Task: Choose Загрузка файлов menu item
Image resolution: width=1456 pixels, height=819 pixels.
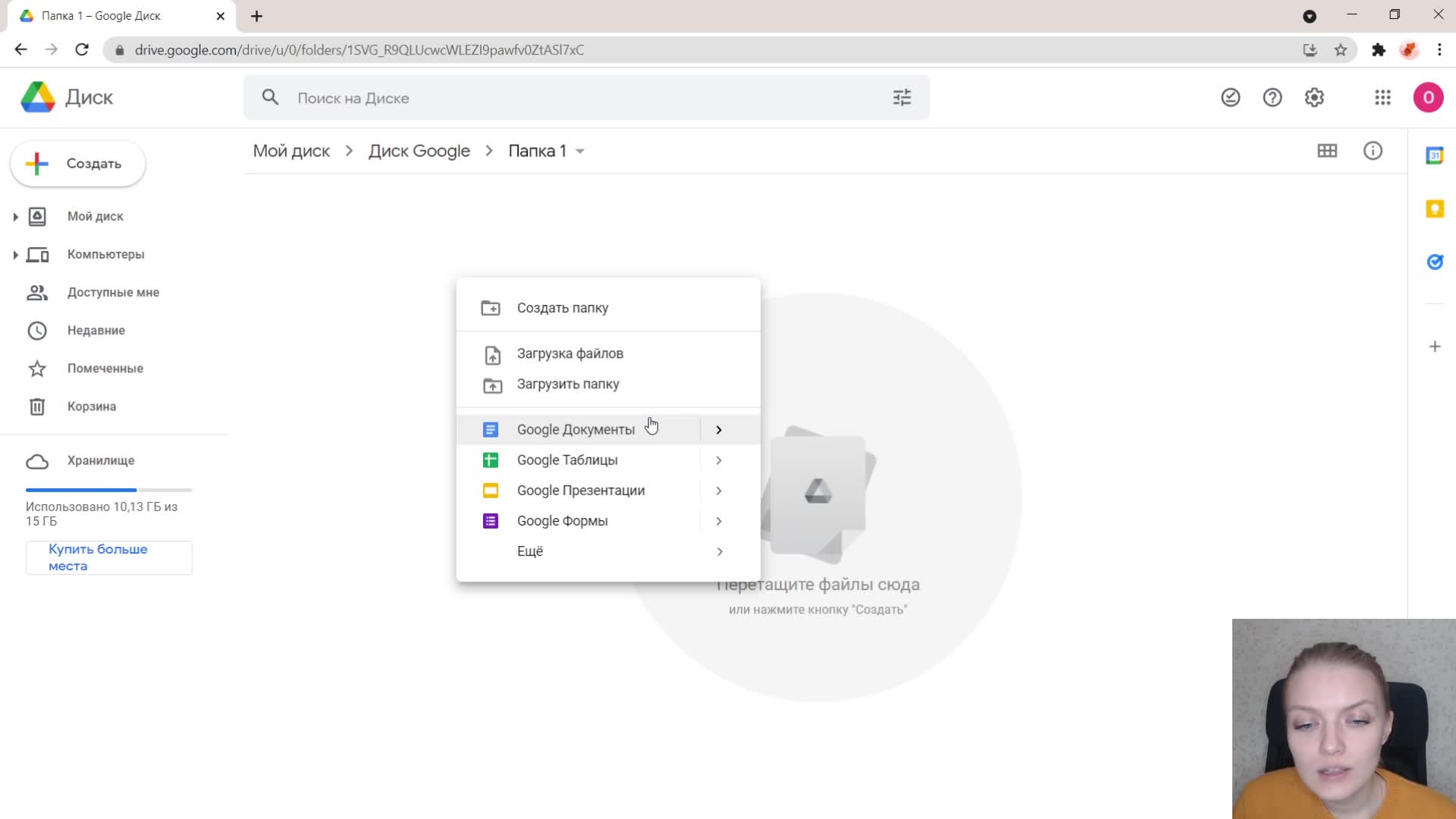Action: point(608,353)
